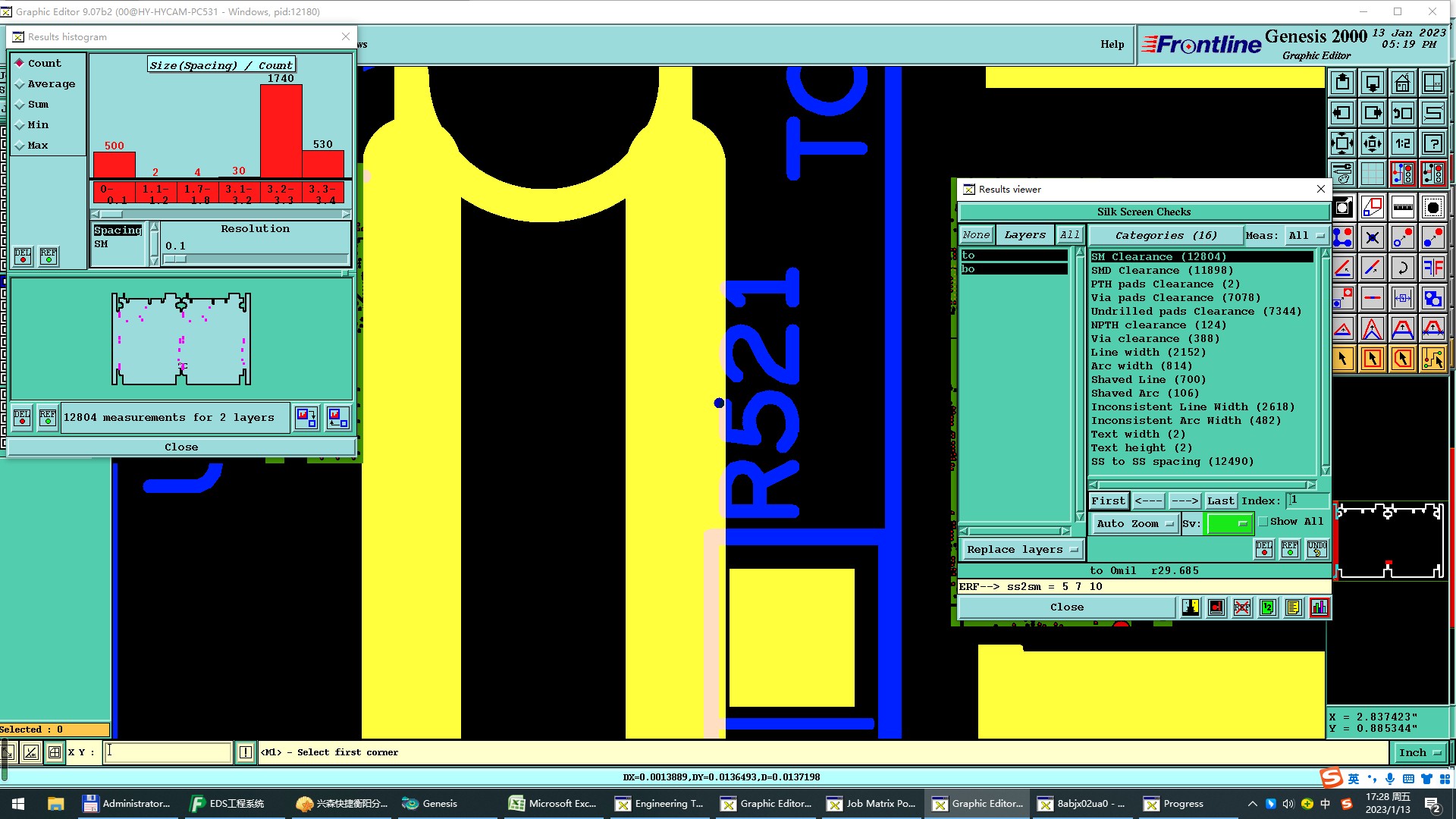The image size is (1456, 819).
Task: Click the yellow notes icon beside Close
Action: [x=1293, y=607]
